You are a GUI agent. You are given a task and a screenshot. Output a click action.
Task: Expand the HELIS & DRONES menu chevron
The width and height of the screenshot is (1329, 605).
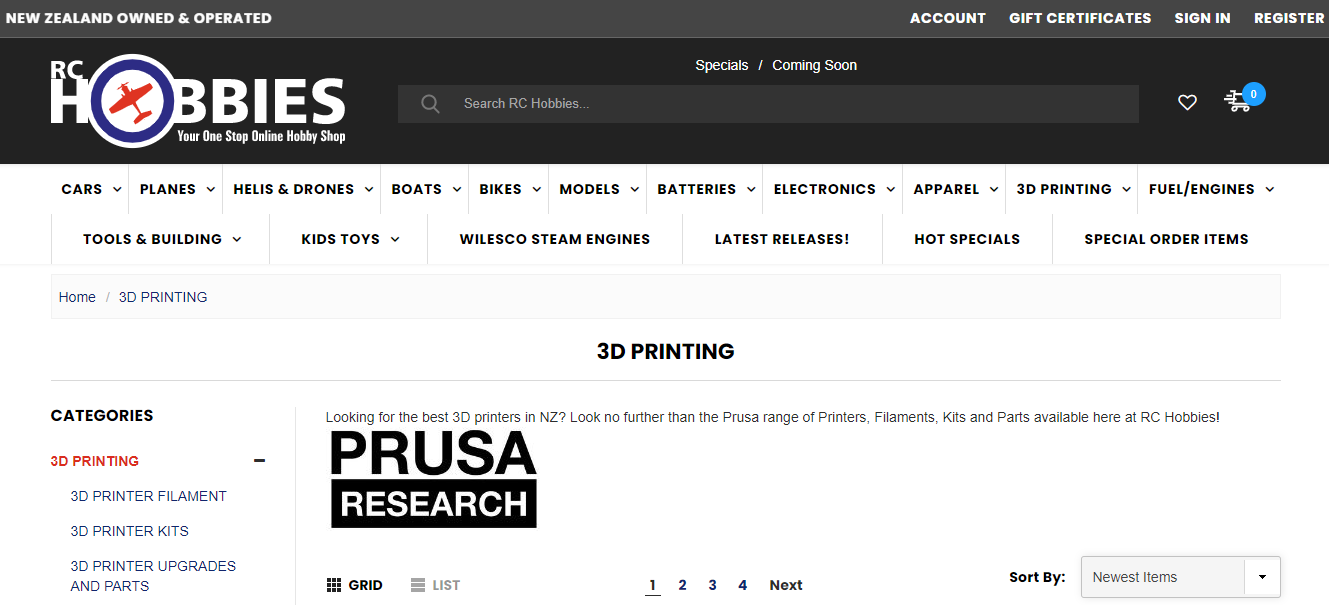pos(369,189)
